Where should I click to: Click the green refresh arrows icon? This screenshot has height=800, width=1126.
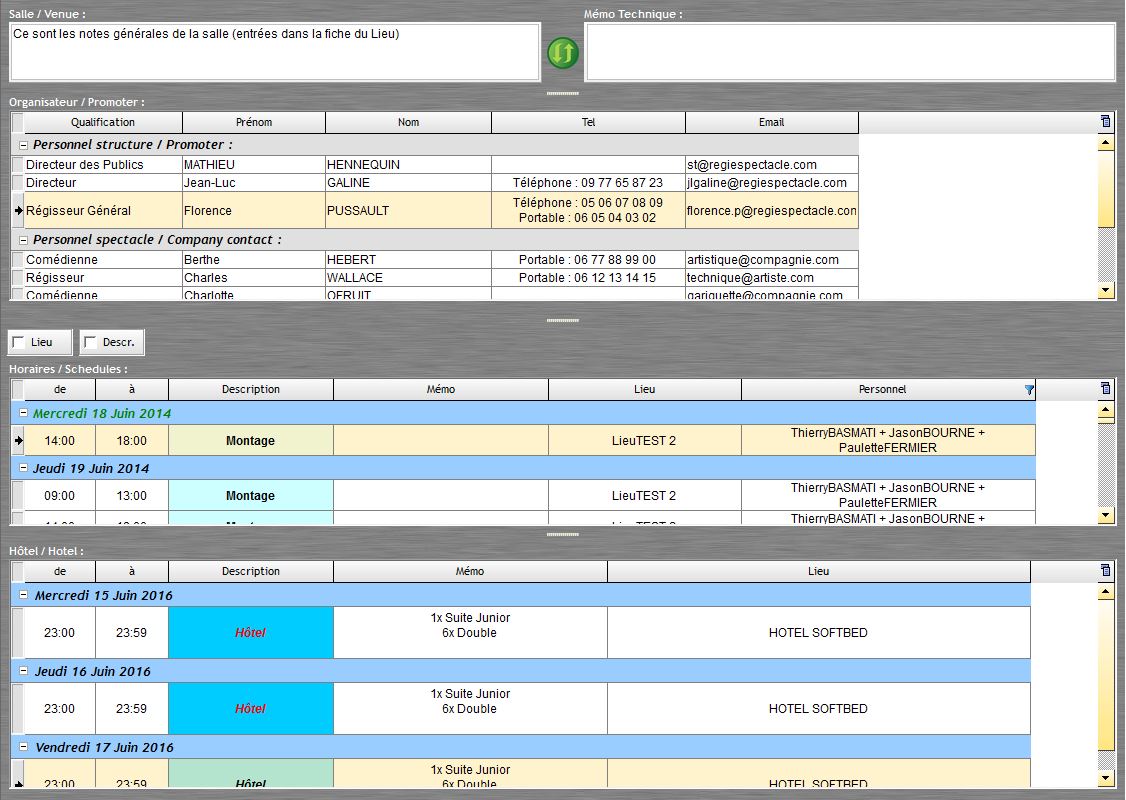click(563, 53)
